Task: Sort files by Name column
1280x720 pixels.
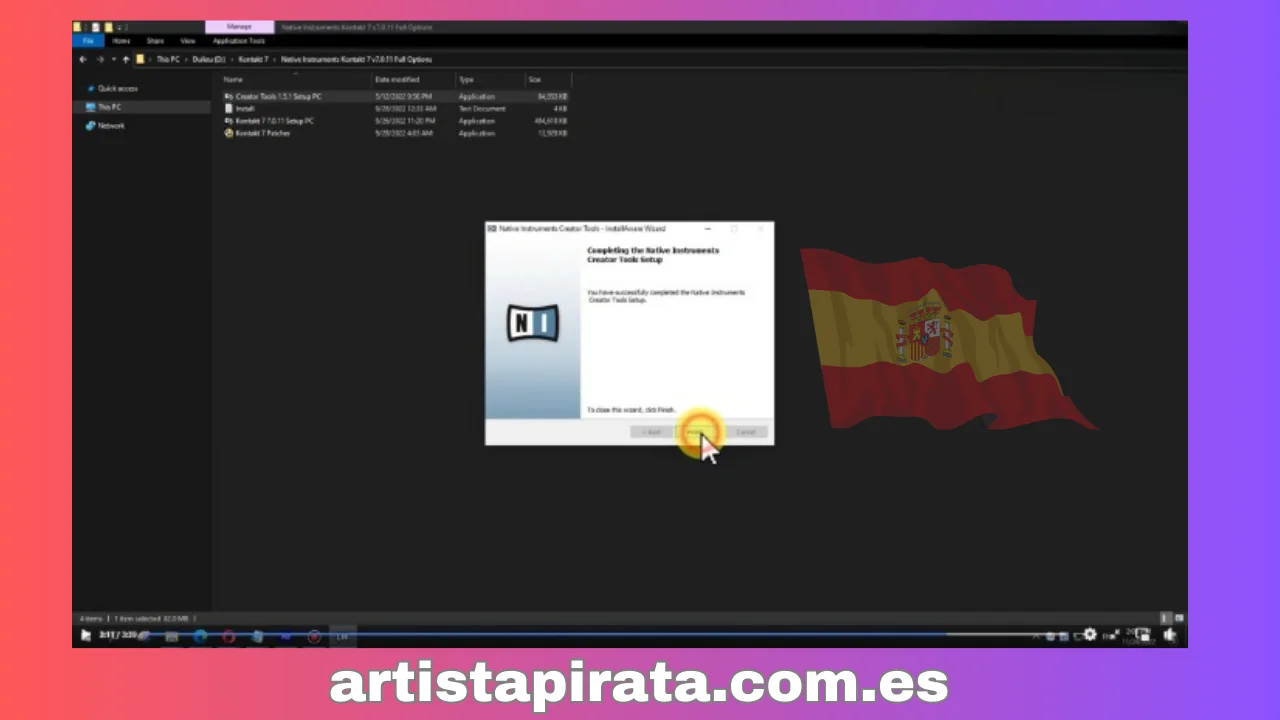Action: (233, 79)
